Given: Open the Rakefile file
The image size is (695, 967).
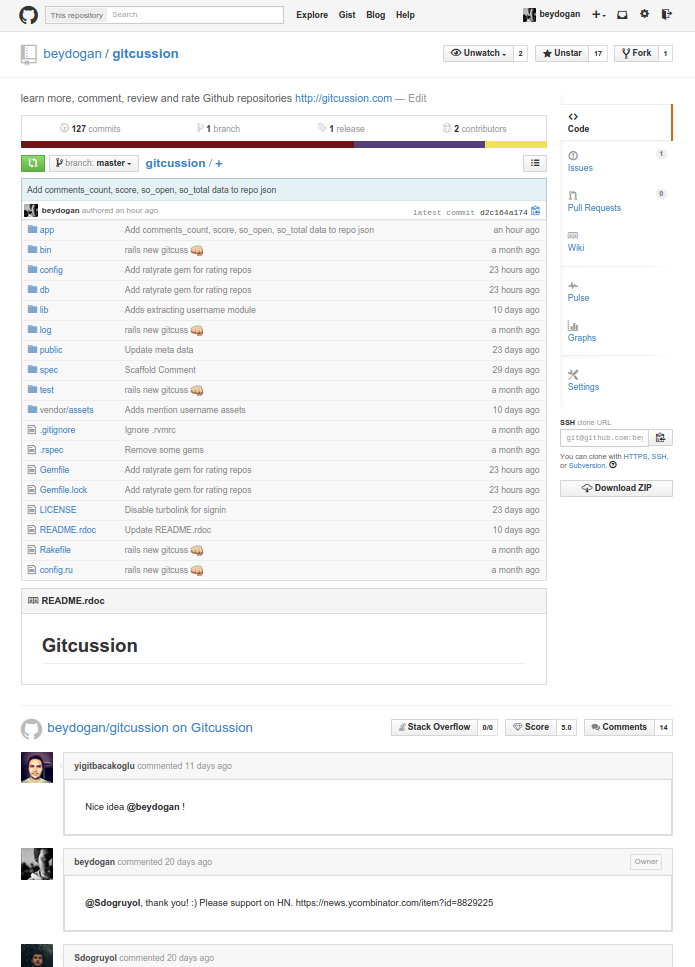Looking at the screenshot, I should click(x=56, y=550).
